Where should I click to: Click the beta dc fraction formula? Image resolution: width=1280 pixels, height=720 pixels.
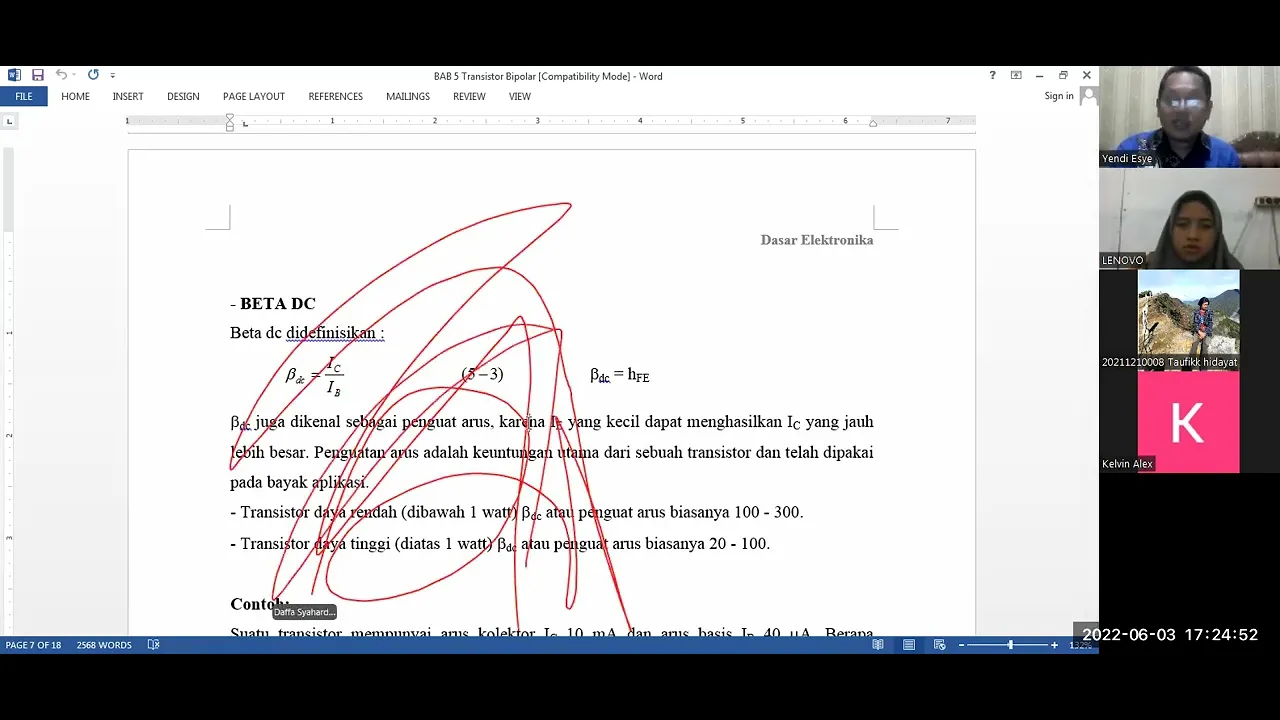tap(315, 376)
